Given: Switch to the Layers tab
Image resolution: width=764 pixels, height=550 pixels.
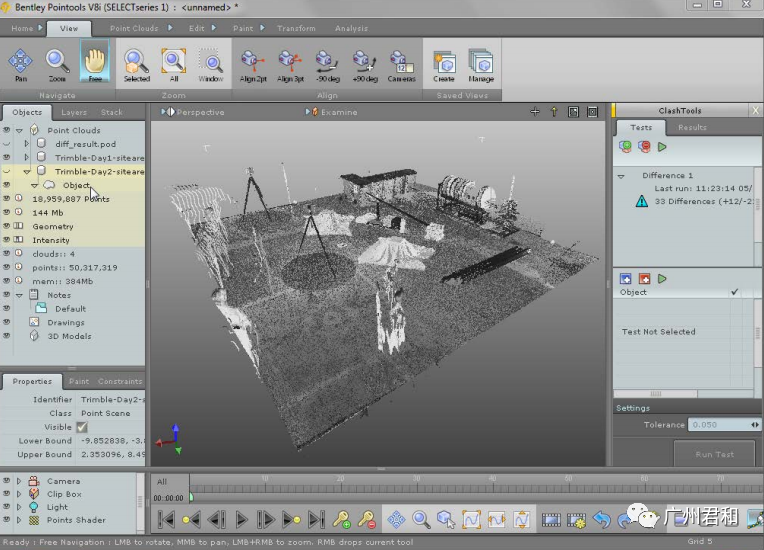Looking at the screenshot, I should click(x=74, y=113).
